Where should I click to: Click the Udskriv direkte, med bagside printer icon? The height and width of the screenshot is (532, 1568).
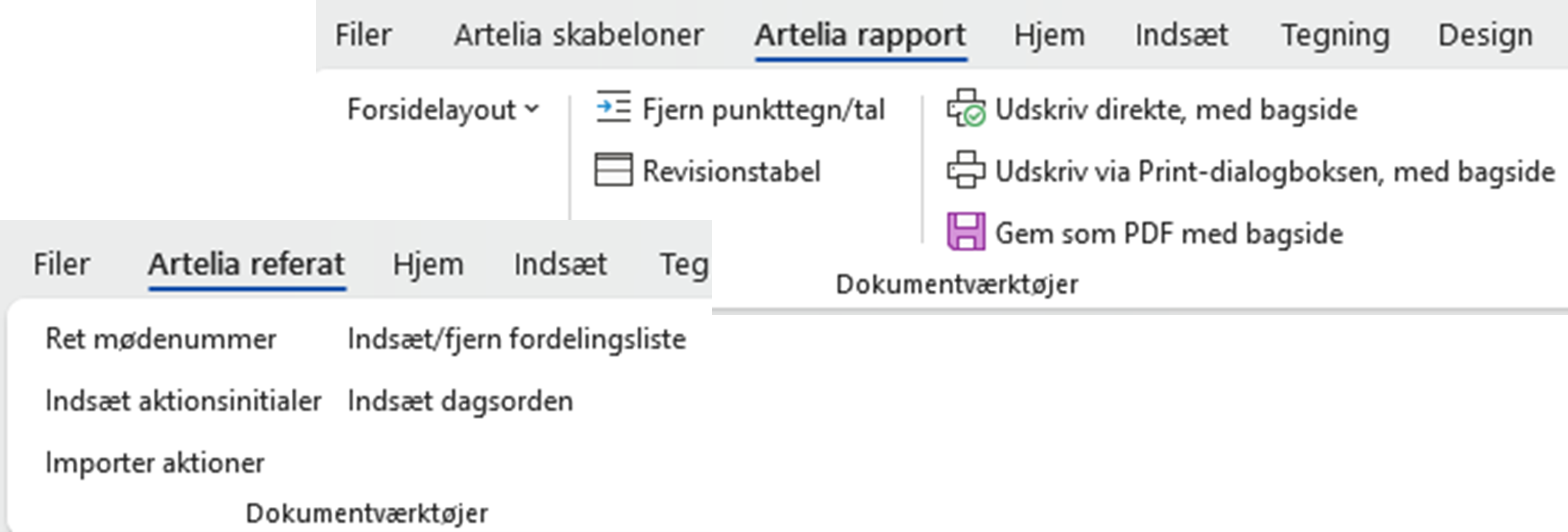(966, 108)
